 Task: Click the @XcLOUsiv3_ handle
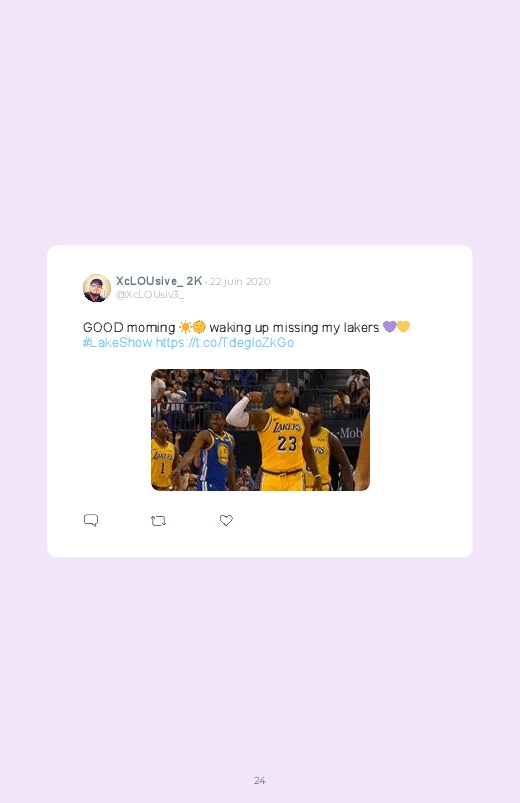point(150,294)
